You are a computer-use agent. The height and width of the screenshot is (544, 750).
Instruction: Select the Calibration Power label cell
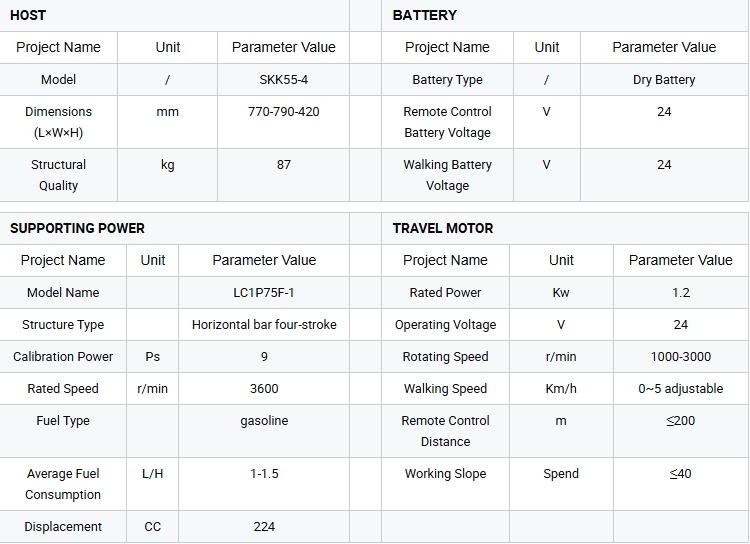pyautogui.click(x=63, y=356)
